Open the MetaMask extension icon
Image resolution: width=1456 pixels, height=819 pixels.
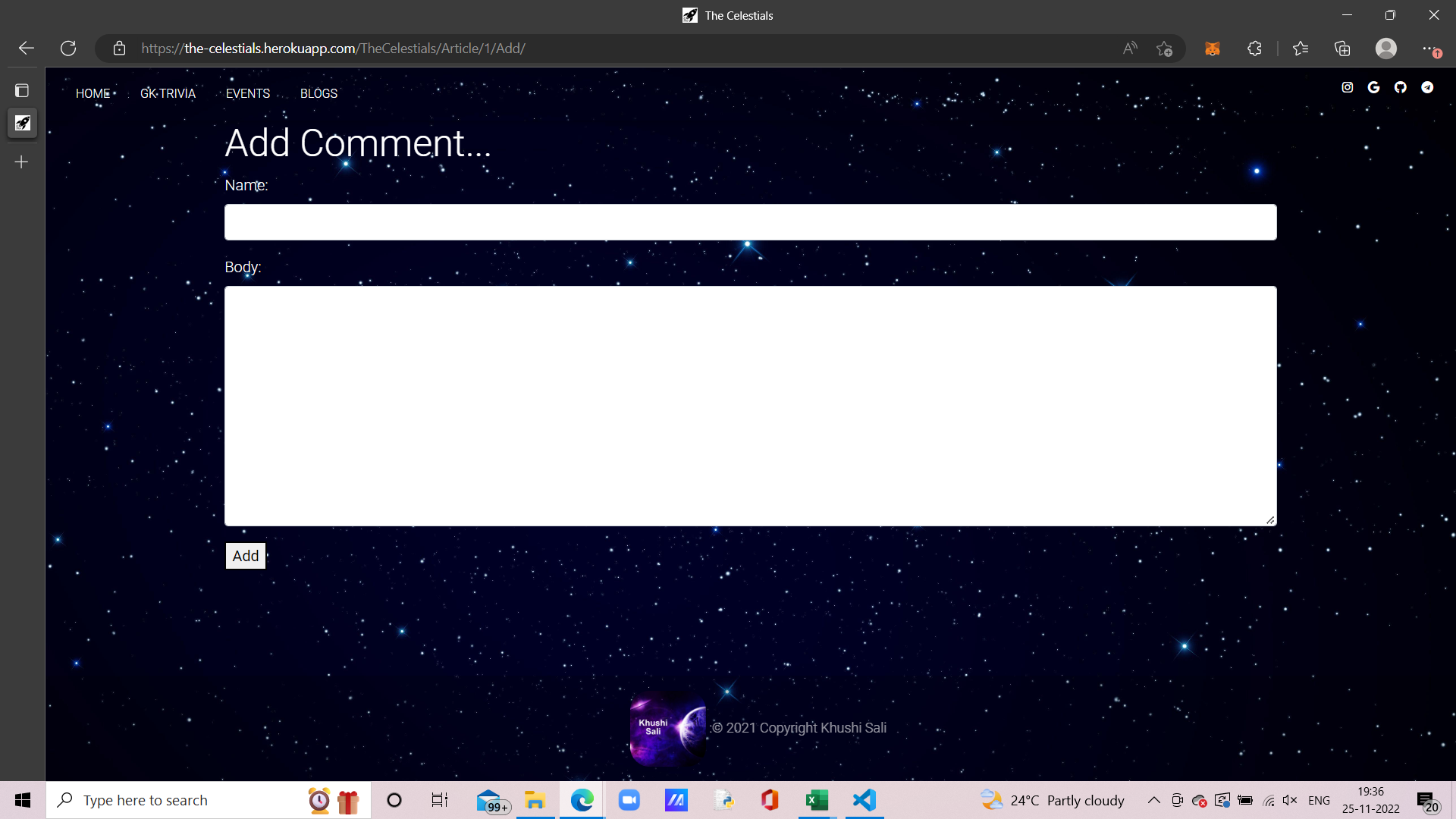pyautogui.click(x=1213, y=49)
